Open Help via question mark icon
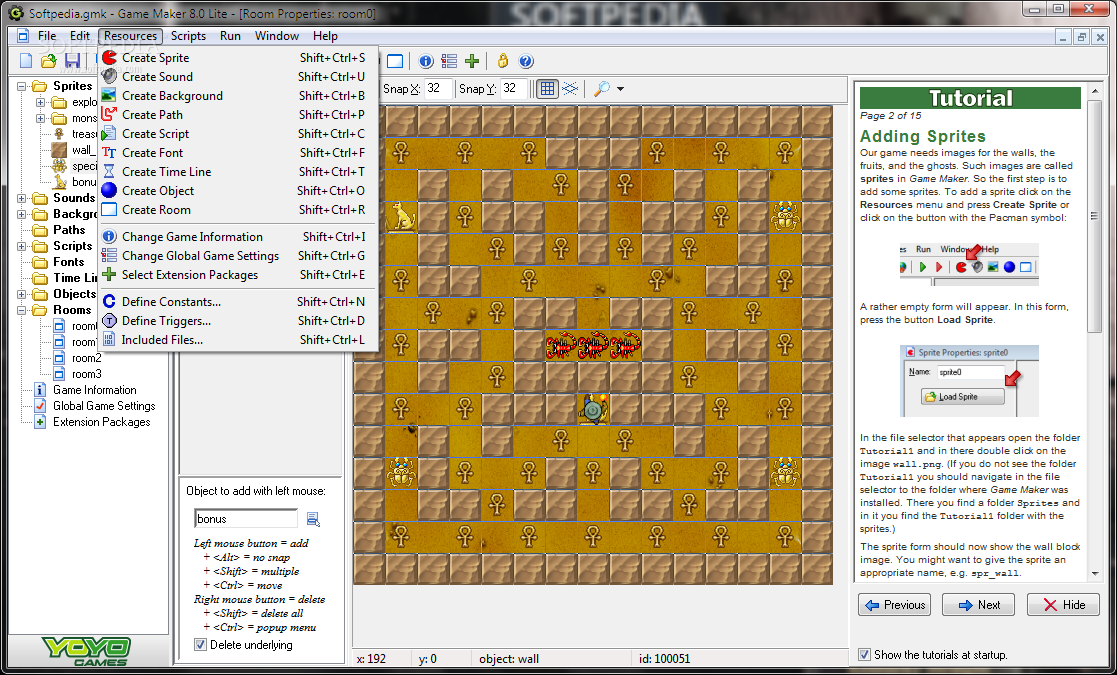1117x675 pixels. point(526,61)
